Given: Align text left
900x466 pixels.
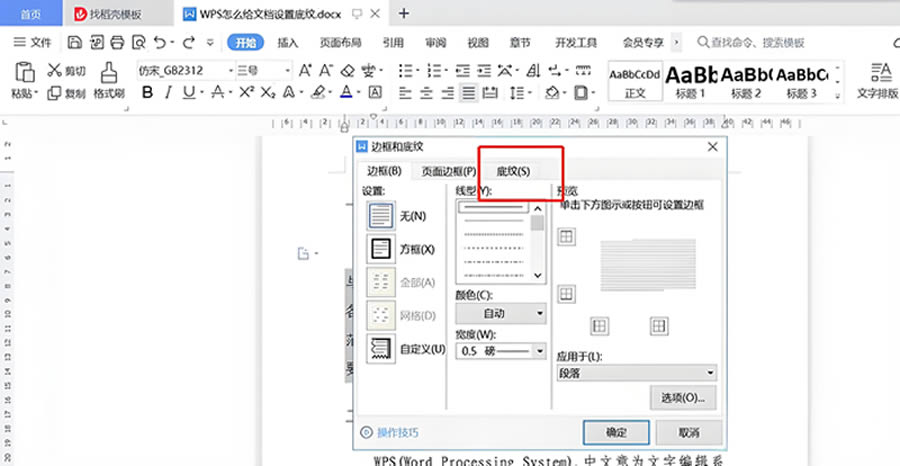Looking at the screenshot, I should pos(406,92).
